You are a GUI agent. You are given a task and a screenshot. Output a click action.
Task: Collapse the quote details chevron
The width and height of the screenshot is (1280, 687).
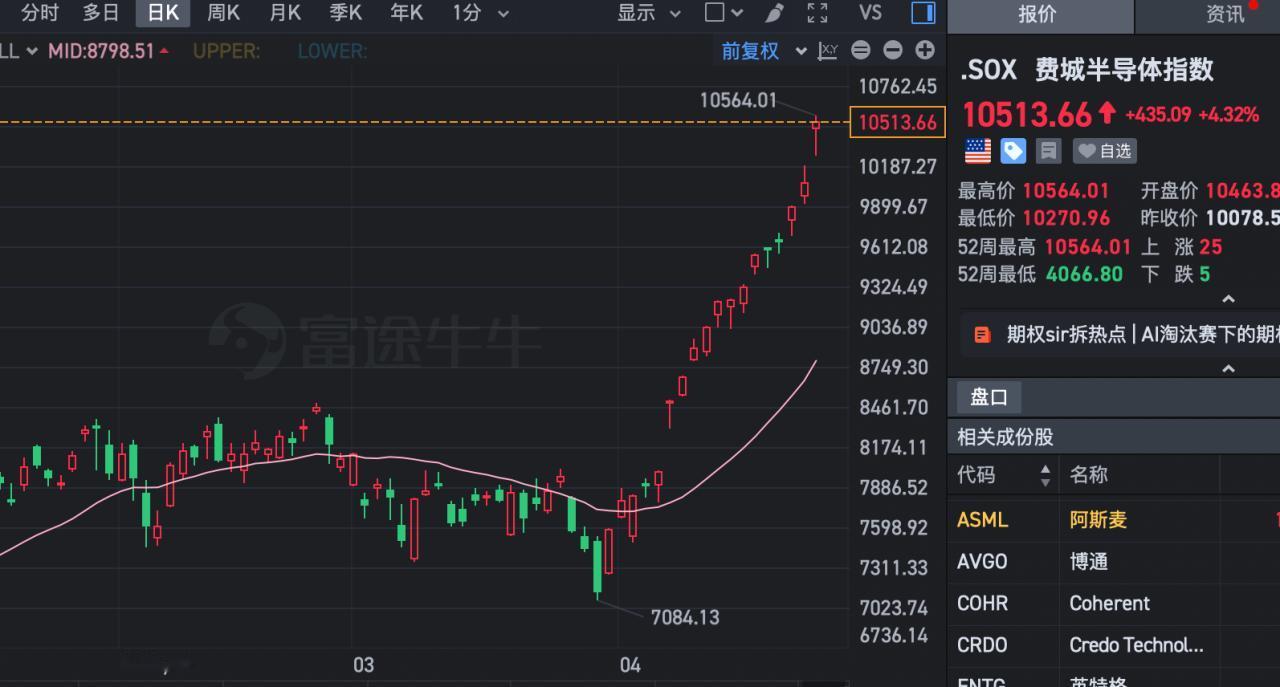[1229, 299]
